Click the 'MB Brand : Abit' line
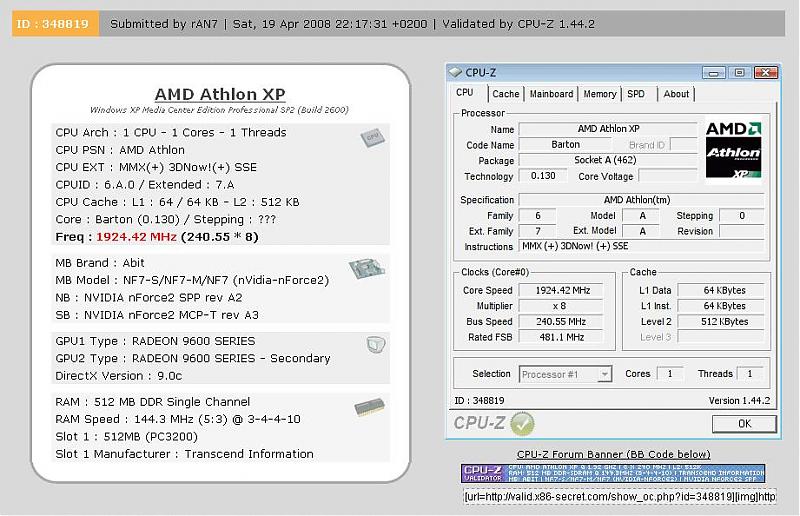 [x=100, y=263]
